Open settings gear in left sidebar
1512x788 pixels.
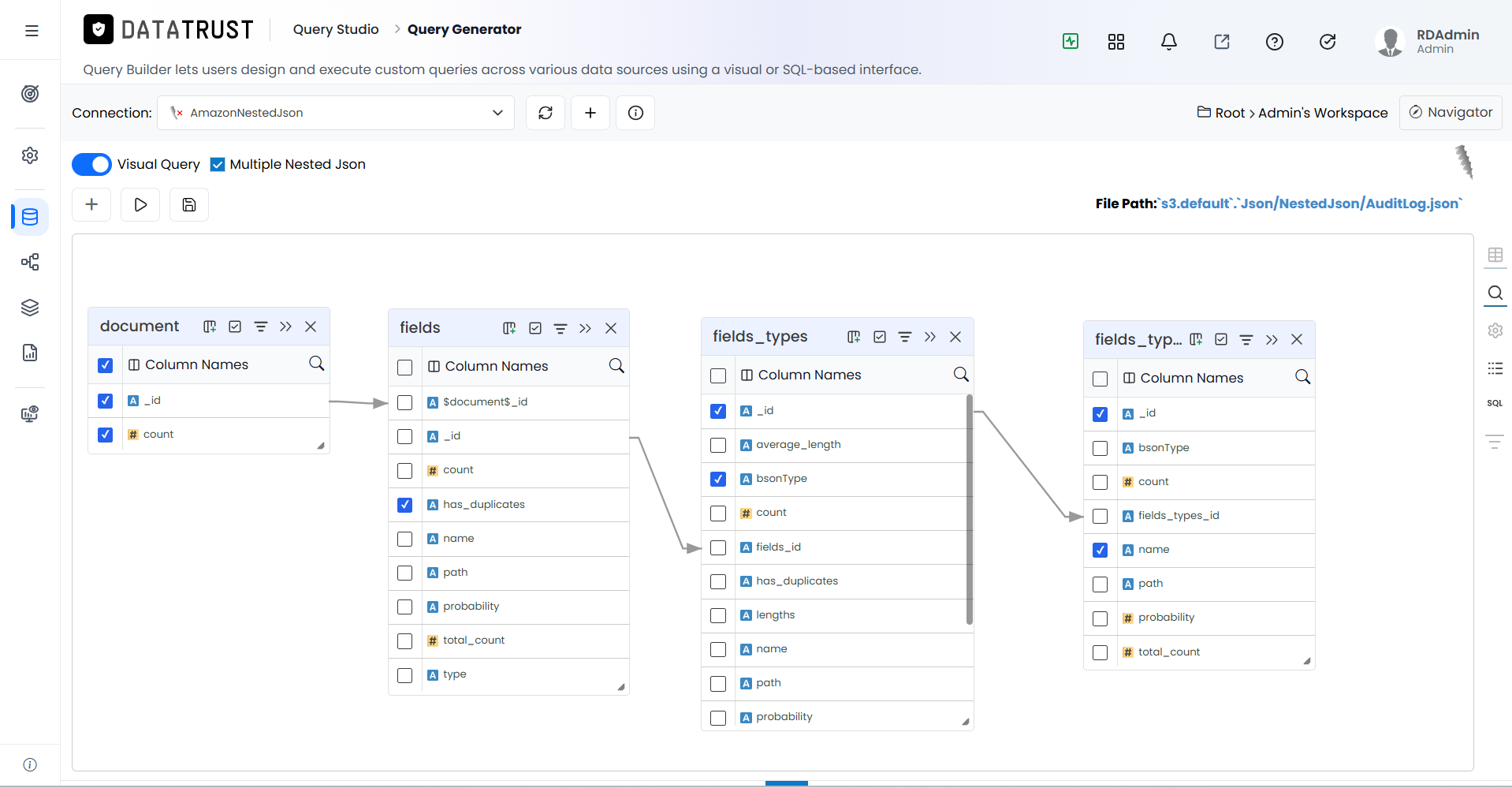(30, 155)
